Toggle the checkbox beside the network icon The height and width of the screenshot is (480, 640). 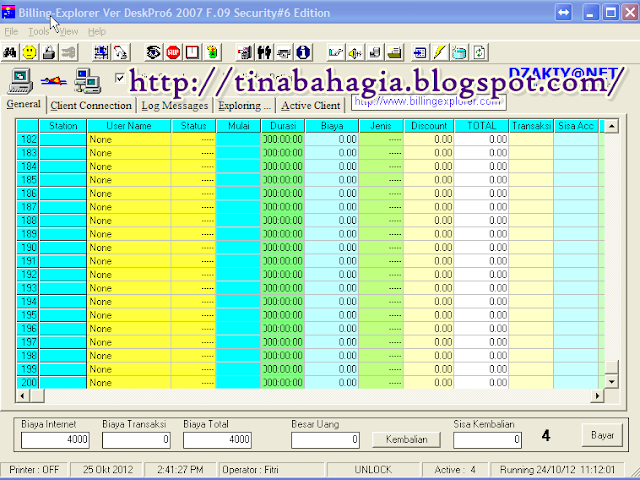(x=120, y=78)
